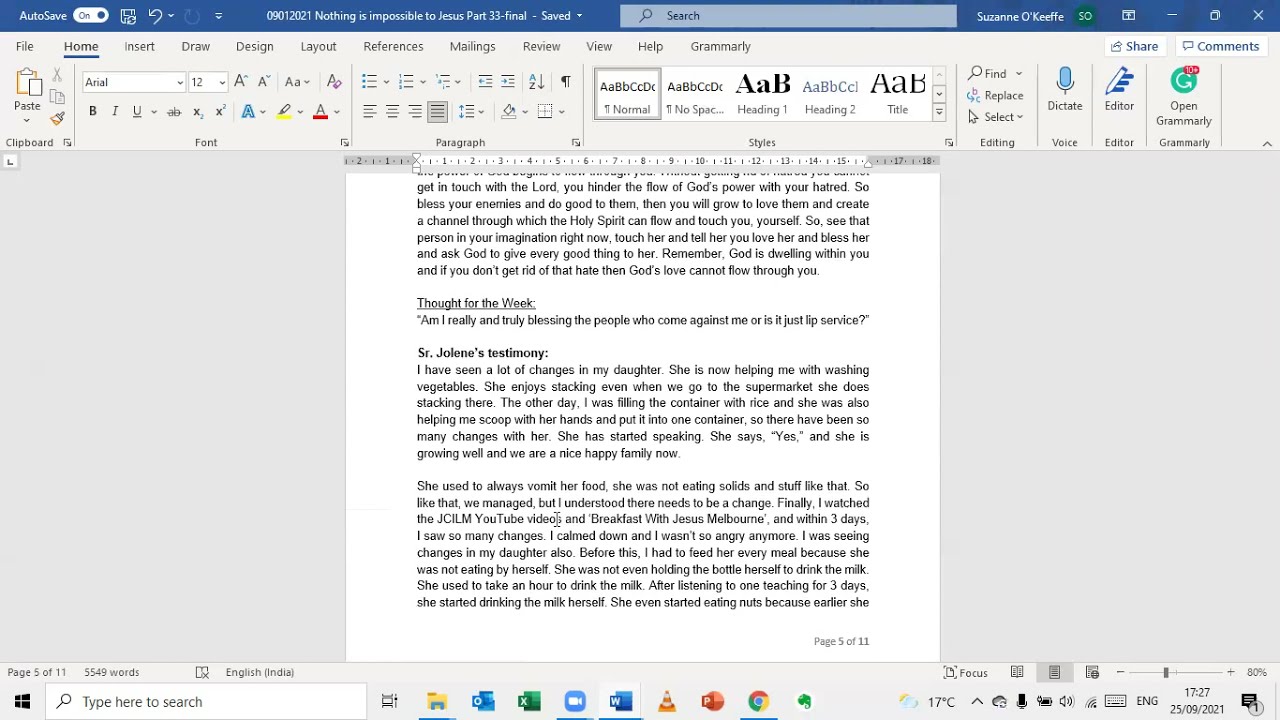
Task: Open the Design tab
Action: (x=254, y=46)
